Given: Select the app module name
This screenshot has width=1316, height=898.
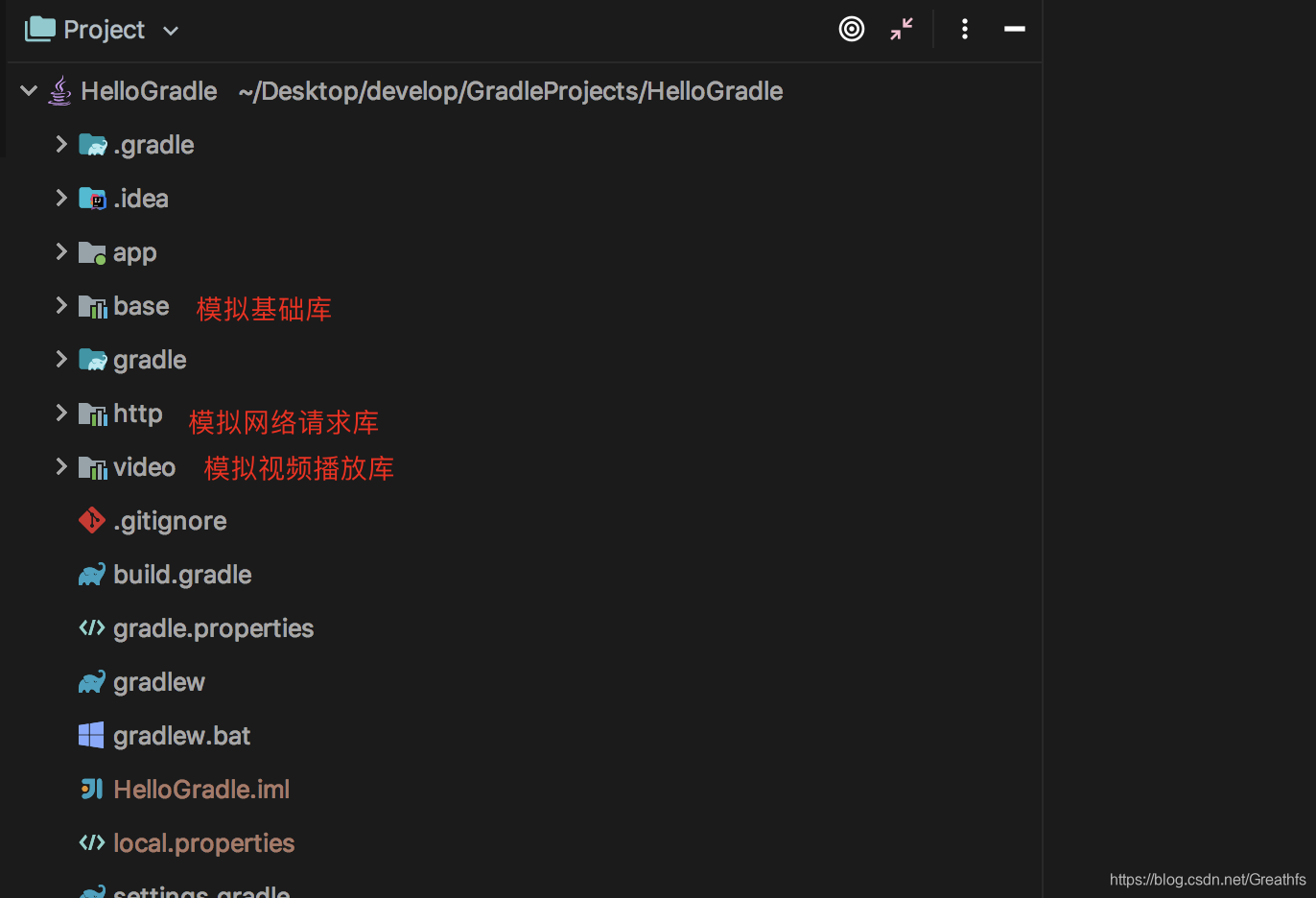Looking at the screenshot, I should [134, 253].
